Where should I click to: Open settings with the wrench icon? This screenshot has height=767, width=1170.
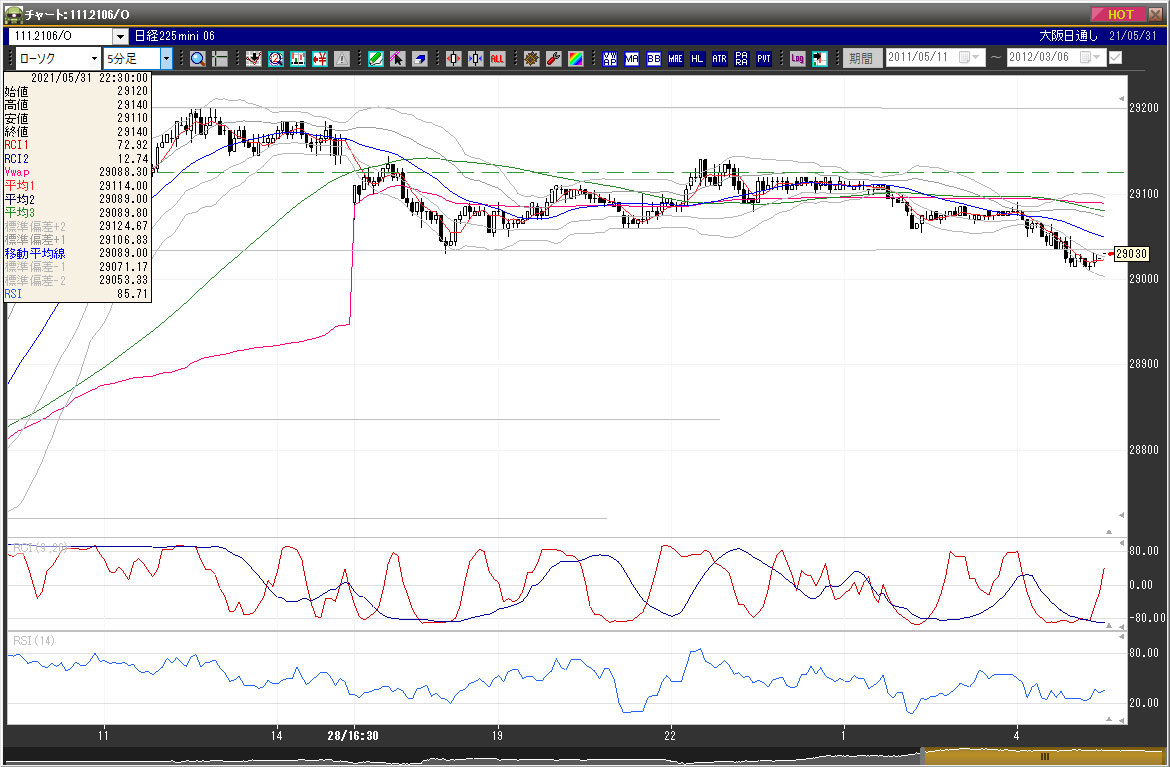pos(553,58)
